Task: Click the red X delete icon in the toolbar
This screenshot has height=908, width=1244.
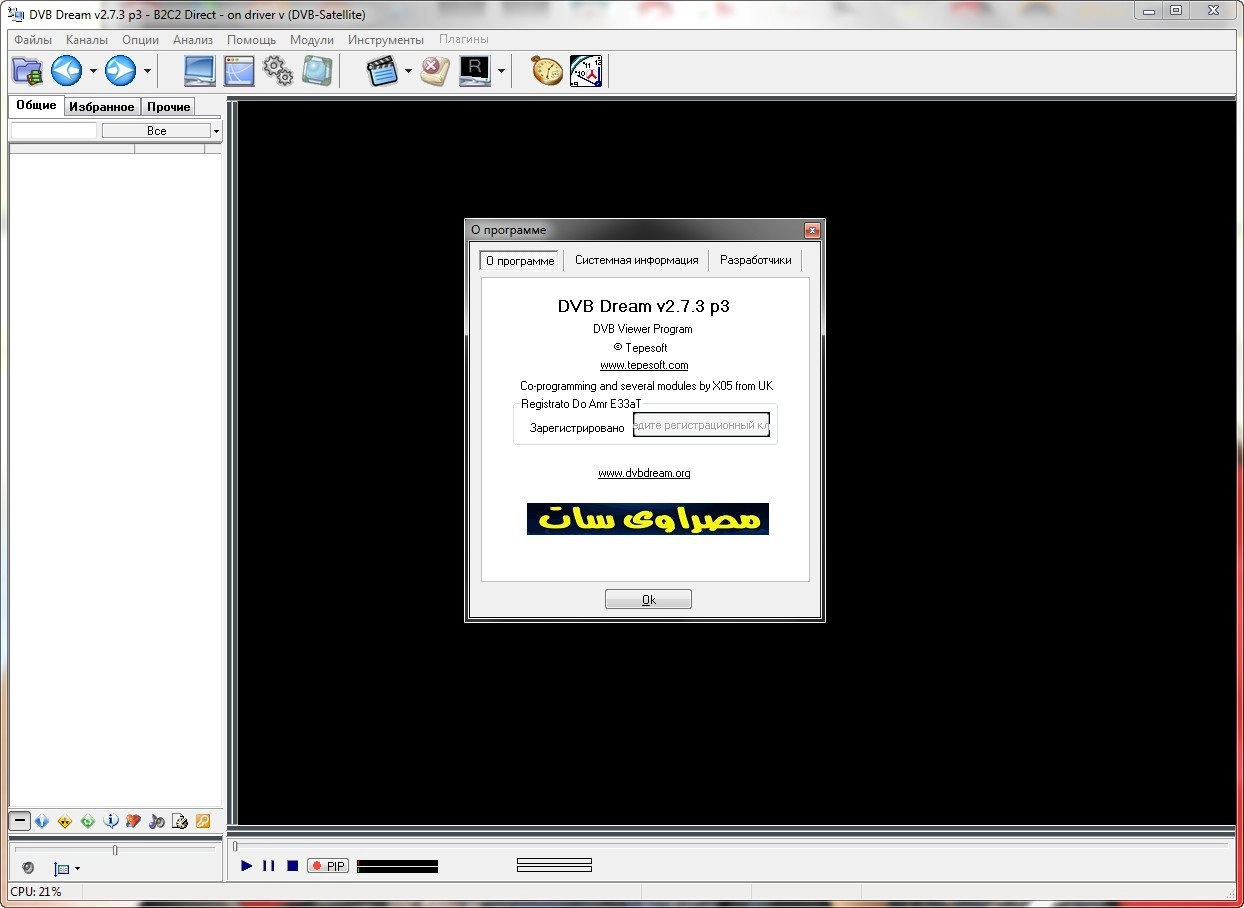Action: [435, 71]
